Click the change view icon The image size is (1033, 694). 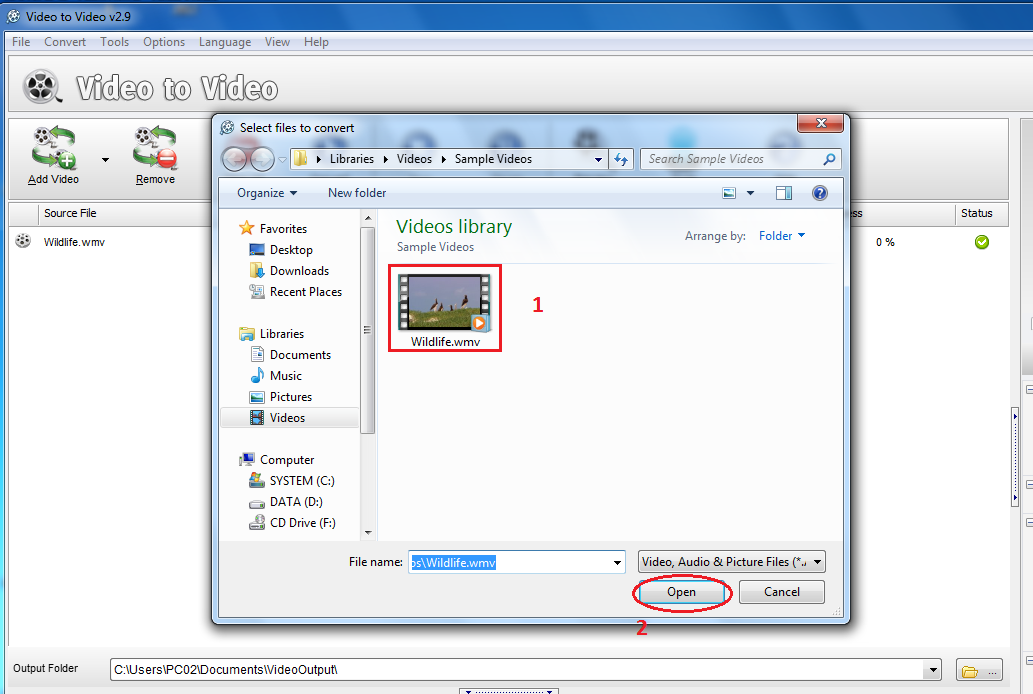pos(730,193)
